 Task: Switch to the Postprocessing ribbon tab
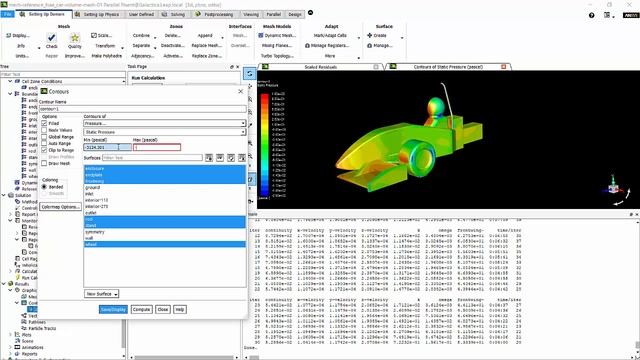215,14
